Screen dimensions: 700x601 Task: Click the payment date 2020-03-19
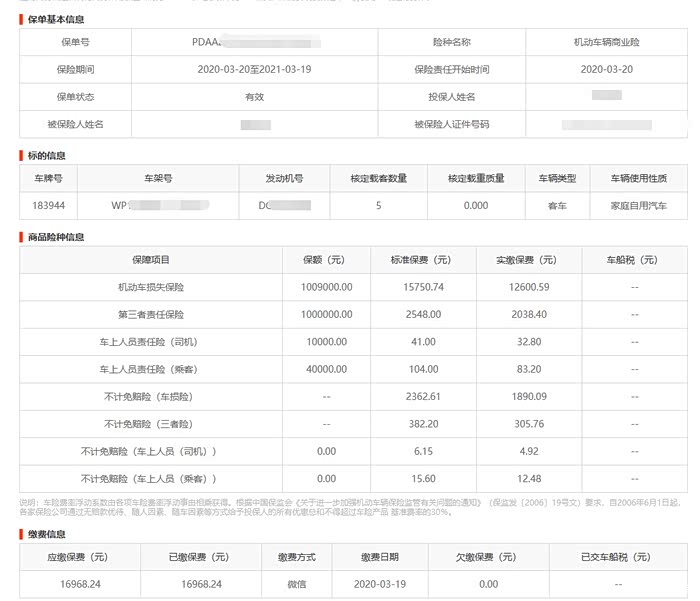[x=379, y=584]
